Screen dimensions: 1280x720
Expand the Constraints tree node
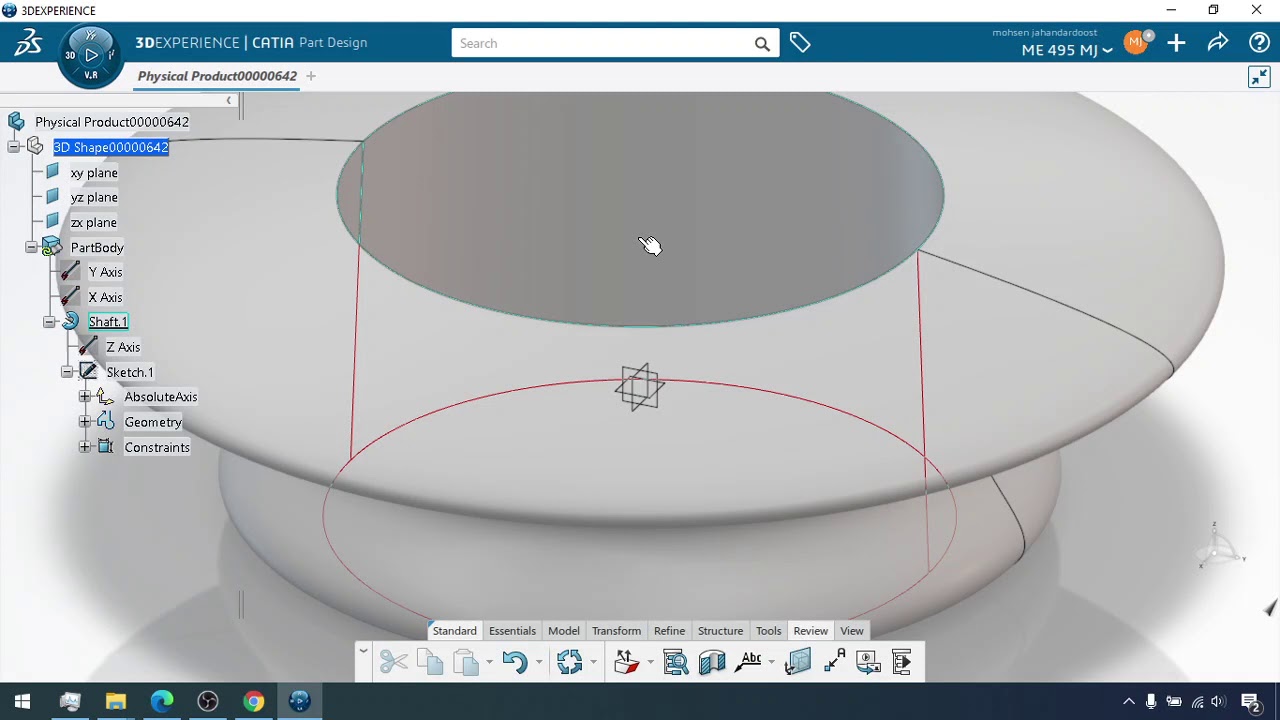85,447
